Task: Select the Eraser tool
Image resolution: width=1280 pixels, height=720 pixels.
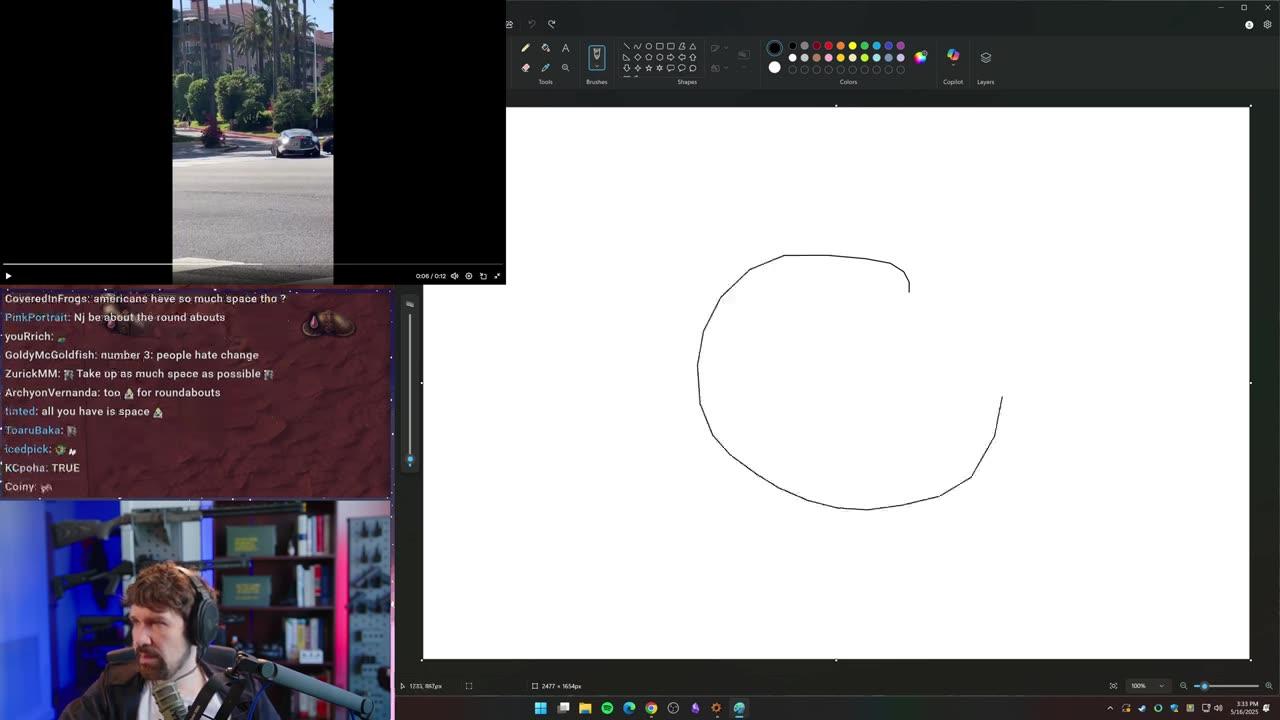Action: pos(526,68)
